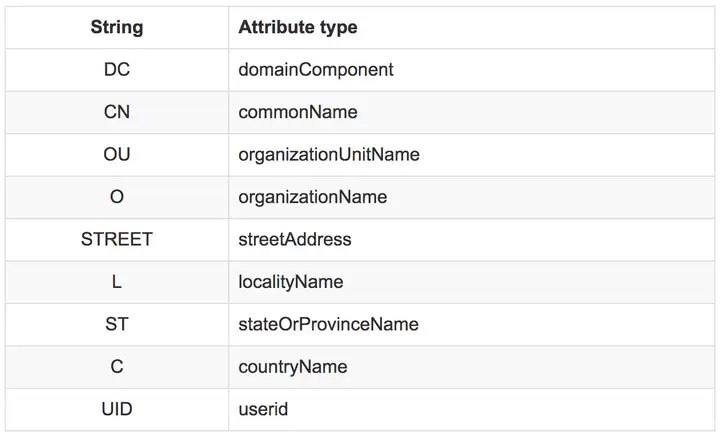Click the Attribute type column header
This screenshot has width=720, height=436.
tap(298, 28)
